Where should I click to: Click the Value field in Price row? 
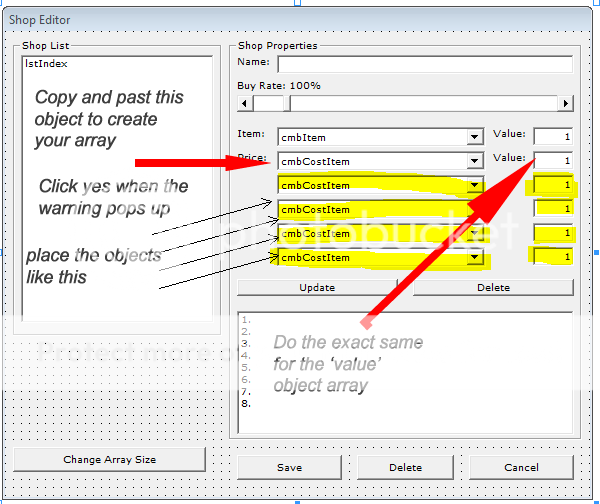553,160
